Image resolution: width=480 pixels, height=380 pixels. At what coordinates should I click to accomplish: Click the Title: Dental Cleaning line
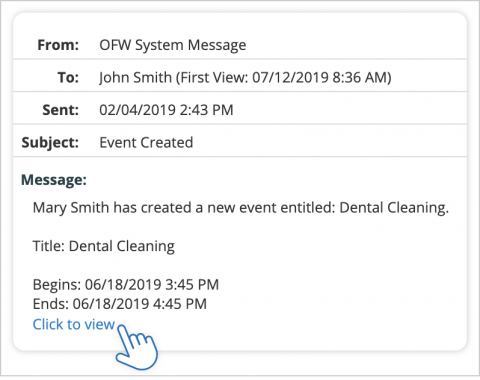(x=104, y=246)
